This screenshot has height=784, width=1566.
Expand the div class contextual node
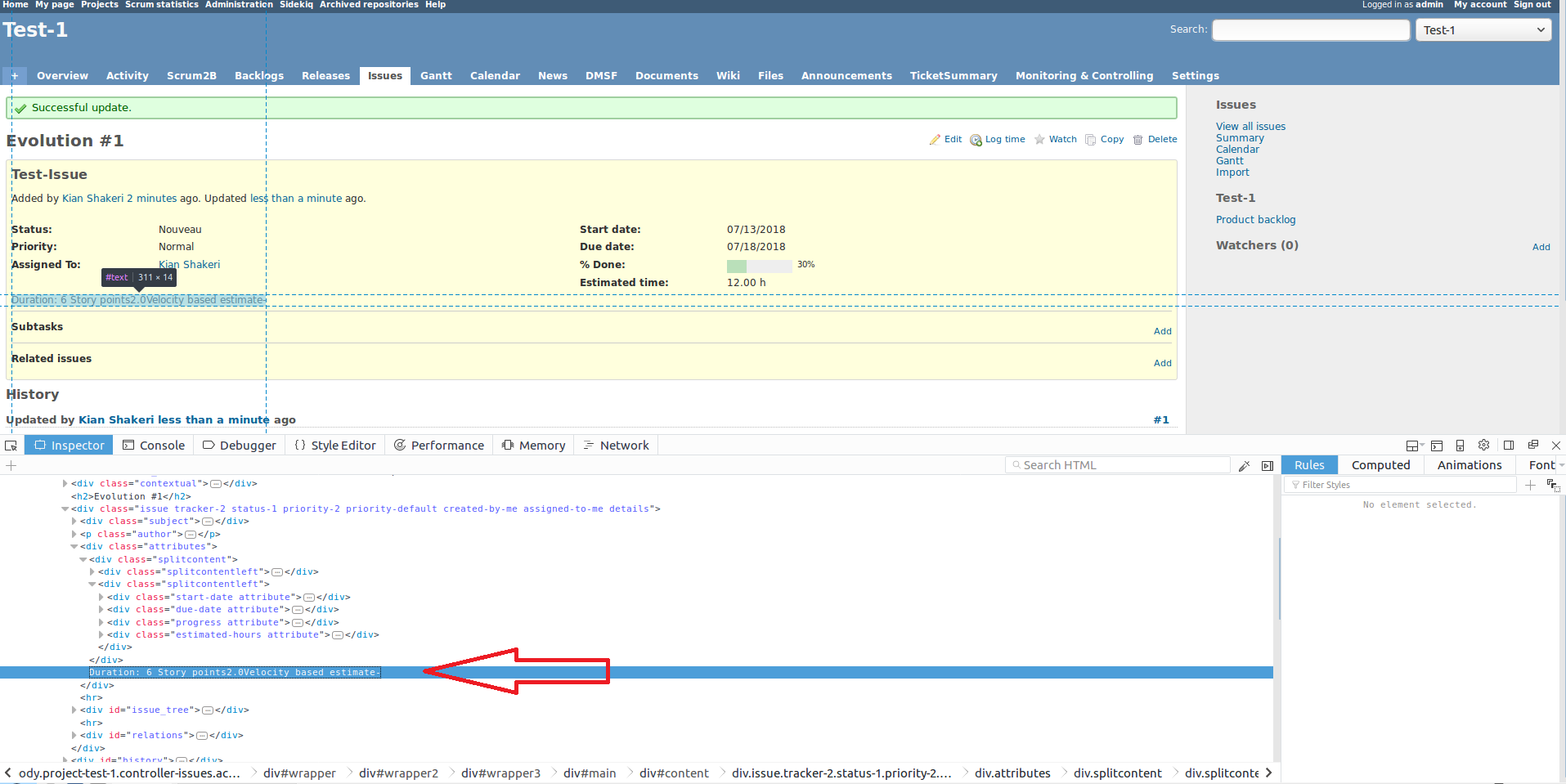[x=65, y=484]
